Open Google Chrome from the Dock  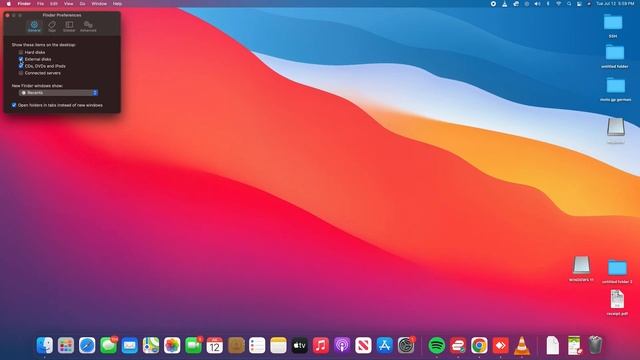pos(479,345)
